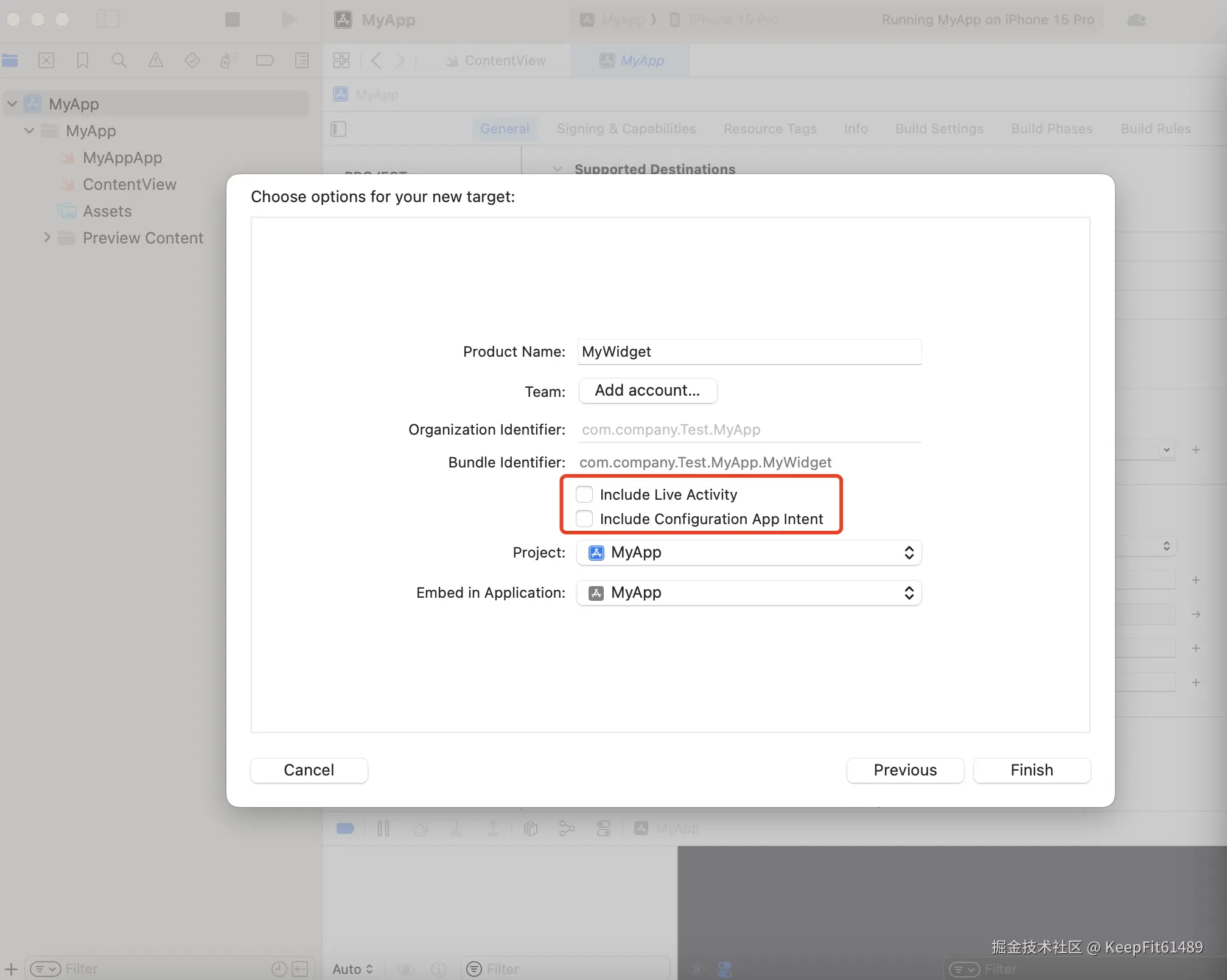
Task: Enable Include Live Activity checkbox
Action: coord(584,494)
